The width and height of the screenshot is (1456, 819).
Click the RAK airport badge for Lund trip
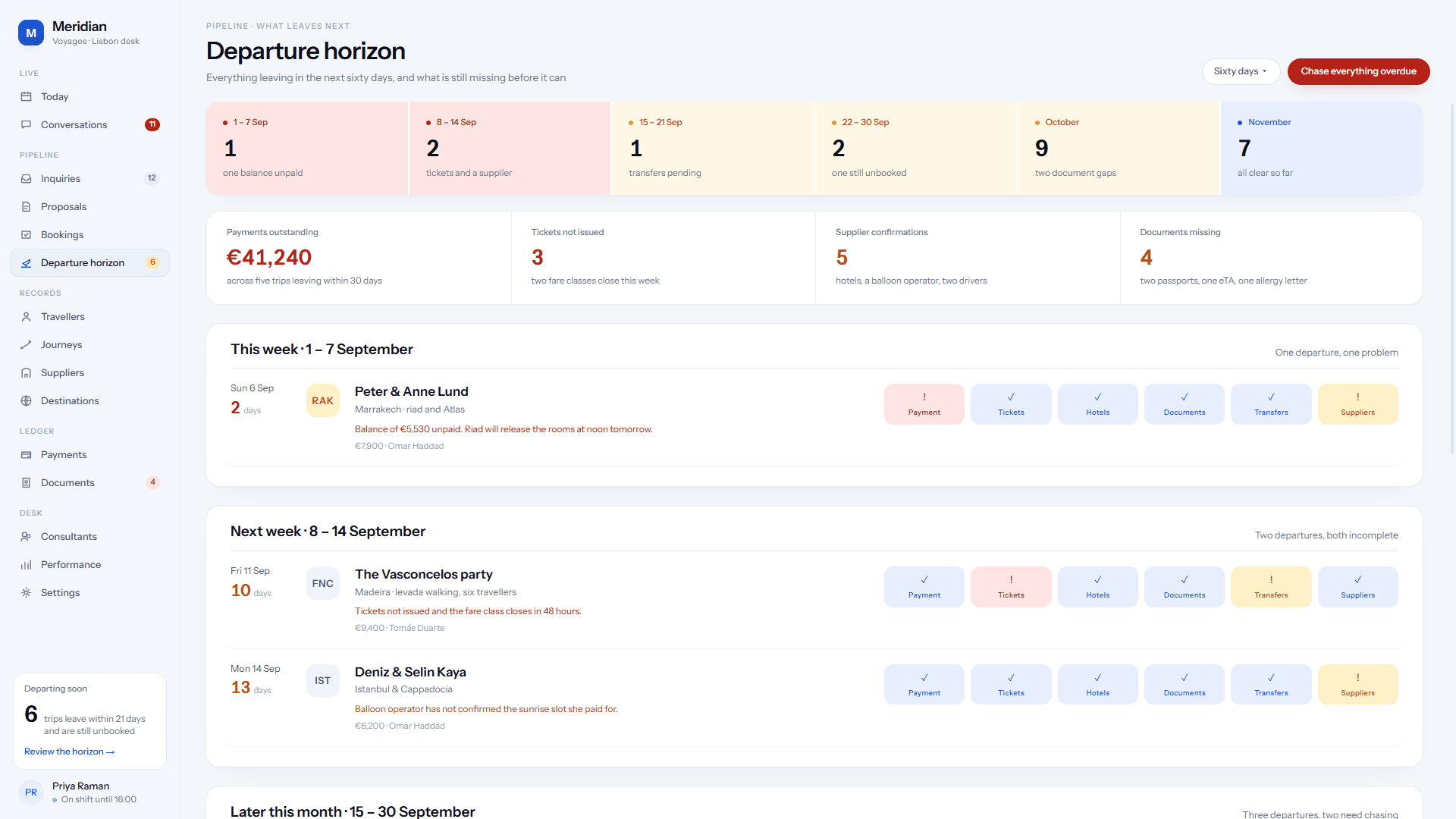tap(323, 401)
